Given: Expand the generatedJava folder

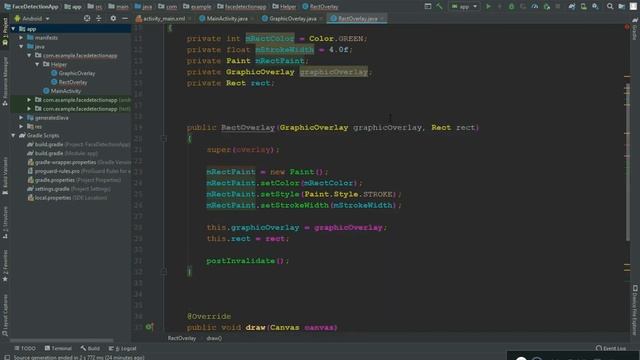Looking at the screenshot, I should (21, 118).
